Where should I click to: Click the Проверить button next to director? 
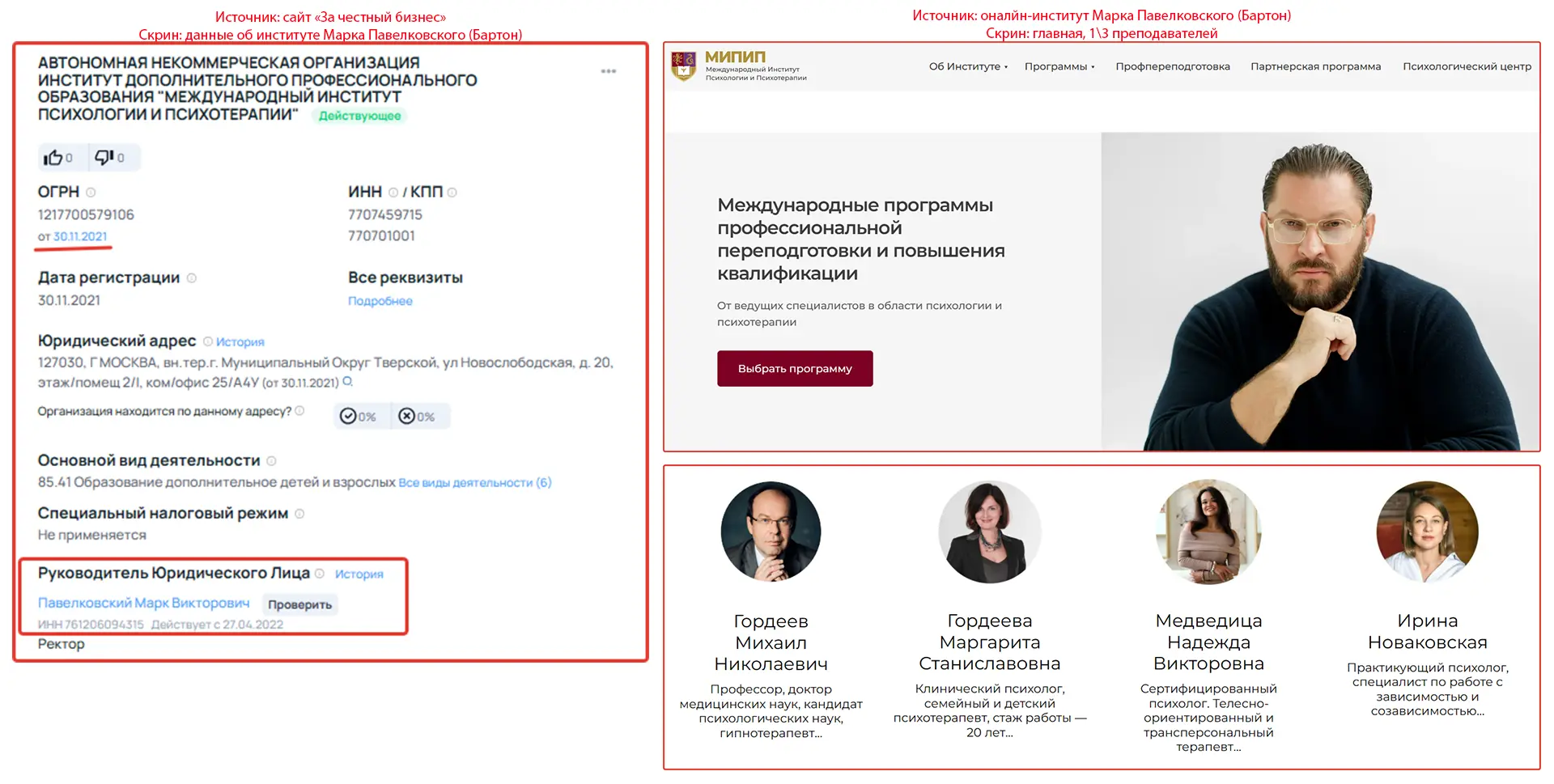300,604
